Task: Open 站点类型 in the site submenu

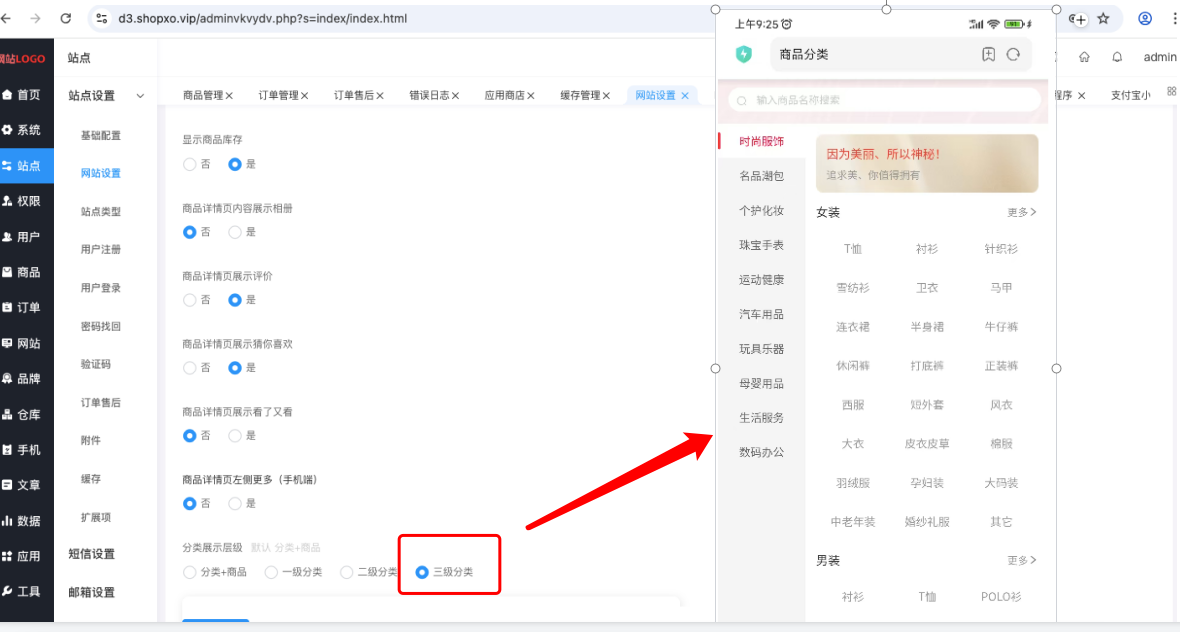Action: (x=101, y=211)
